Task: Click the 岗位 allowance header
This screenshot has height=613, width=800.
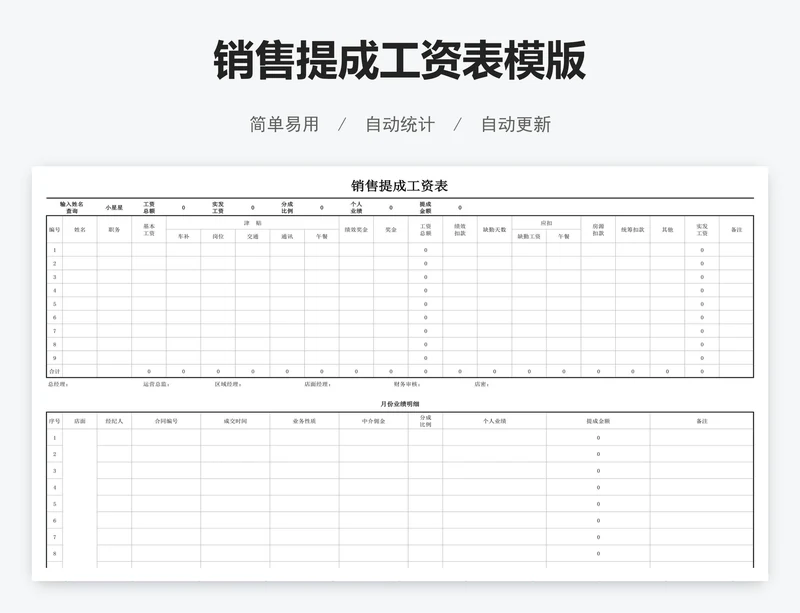Action: tap(218, 236)
